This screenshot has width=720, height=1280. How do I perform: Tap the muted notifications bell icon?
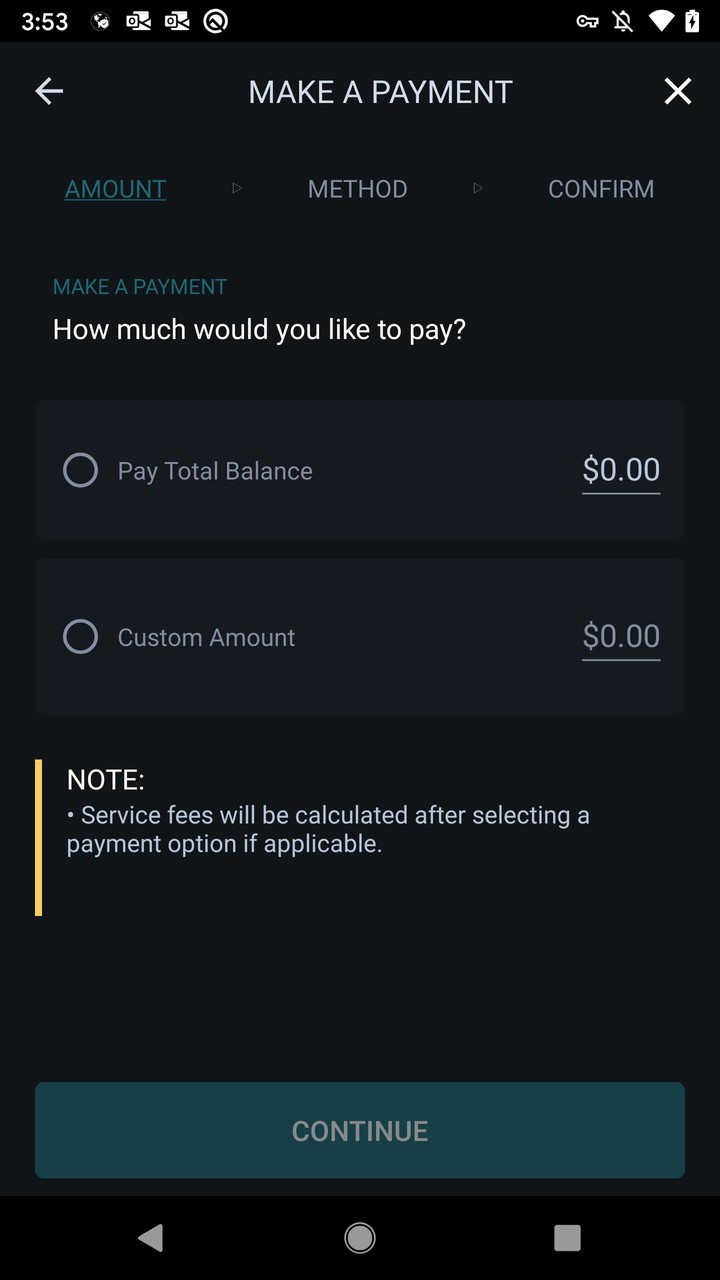point(623,21)
